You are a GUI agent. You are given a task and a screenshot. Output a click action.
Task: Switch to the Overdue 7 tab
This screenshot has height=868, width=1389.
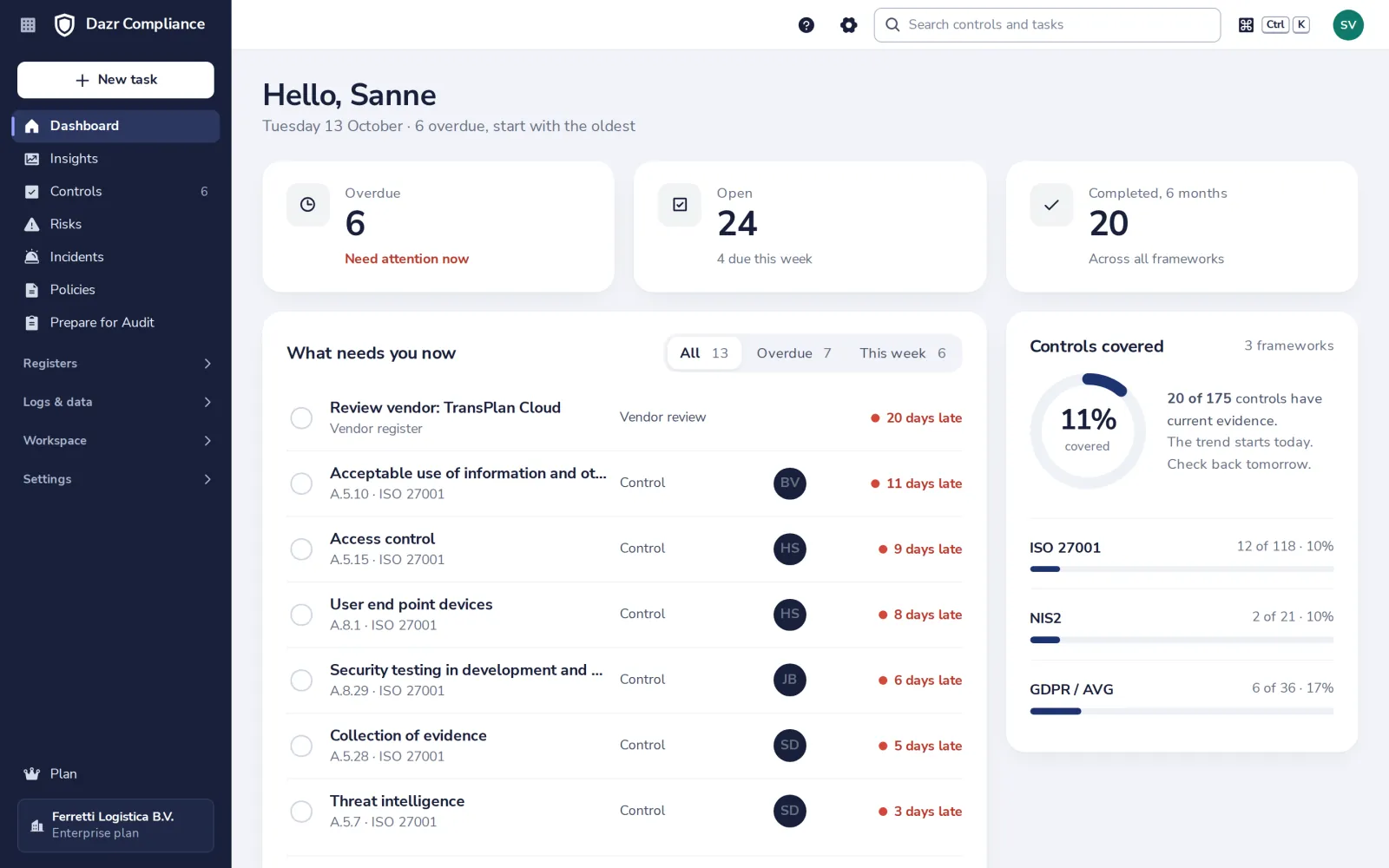(793, 353)
